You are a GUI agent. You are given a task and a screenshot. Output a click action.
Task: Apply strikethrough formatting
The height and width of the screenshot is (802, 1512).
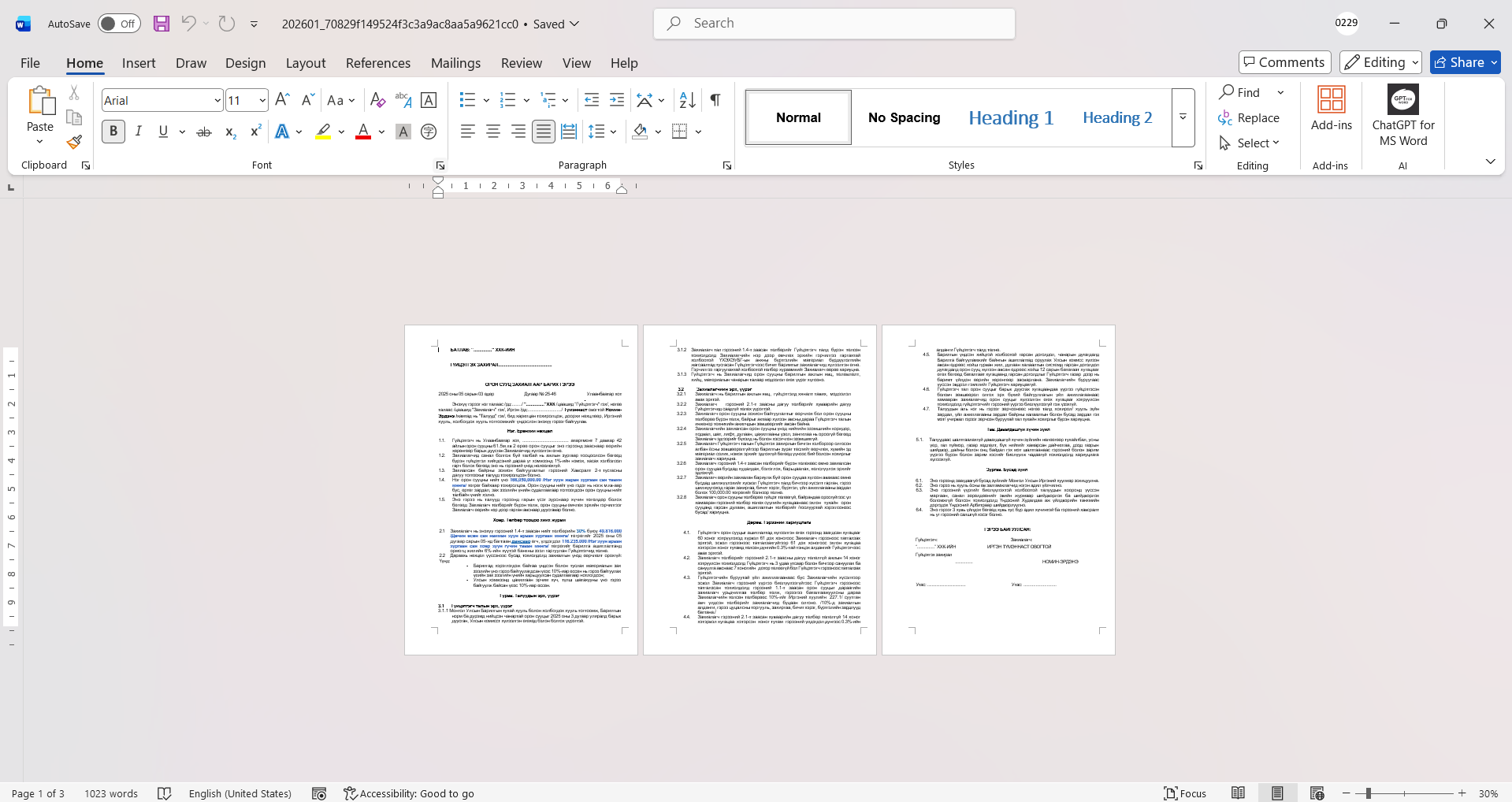click(x=204, y=132)
